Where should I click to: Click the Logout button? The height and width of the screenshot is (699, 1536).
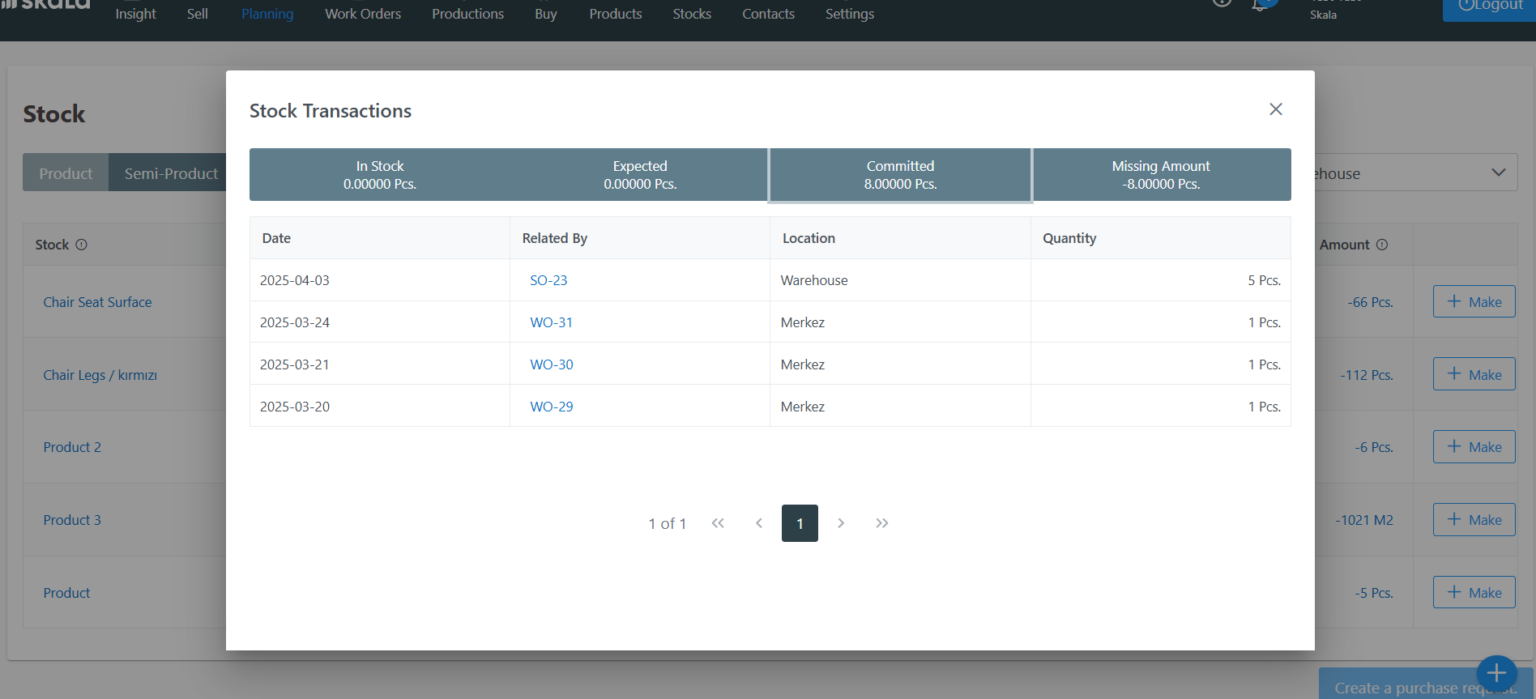pyautogui.click(x=1489, y=5)
